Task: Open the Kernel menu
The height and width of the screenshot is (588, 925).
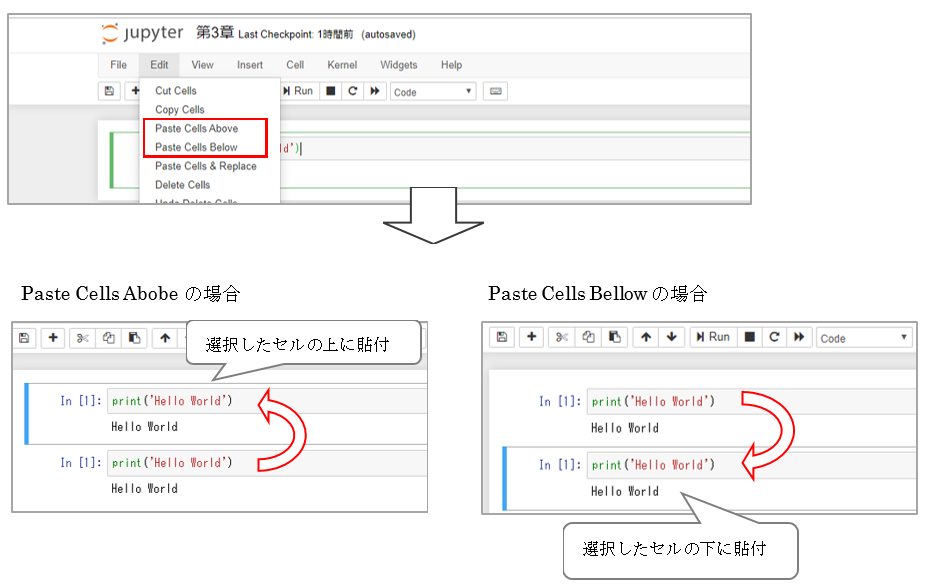Action: pos(342,65)
